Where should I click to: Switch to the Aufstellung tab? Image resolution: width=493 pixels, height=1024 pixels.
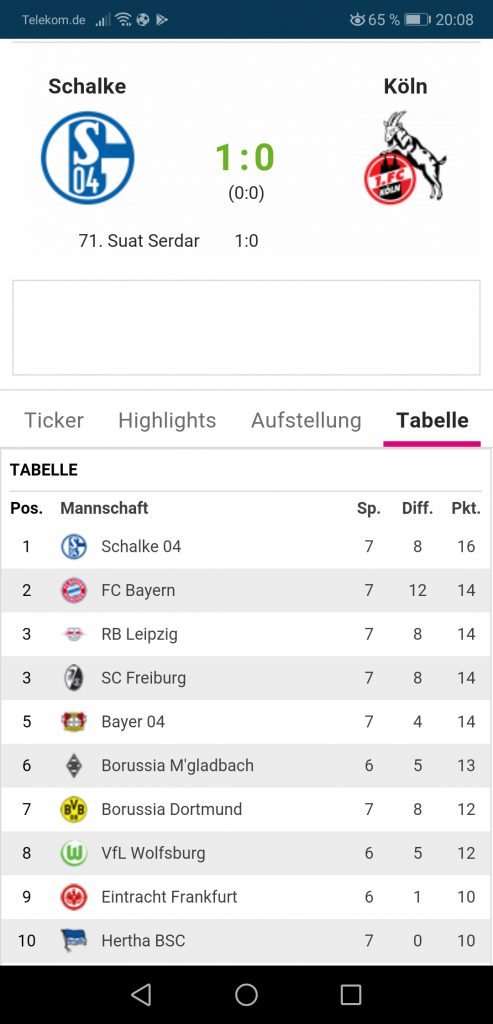click(x=306, y=420)
